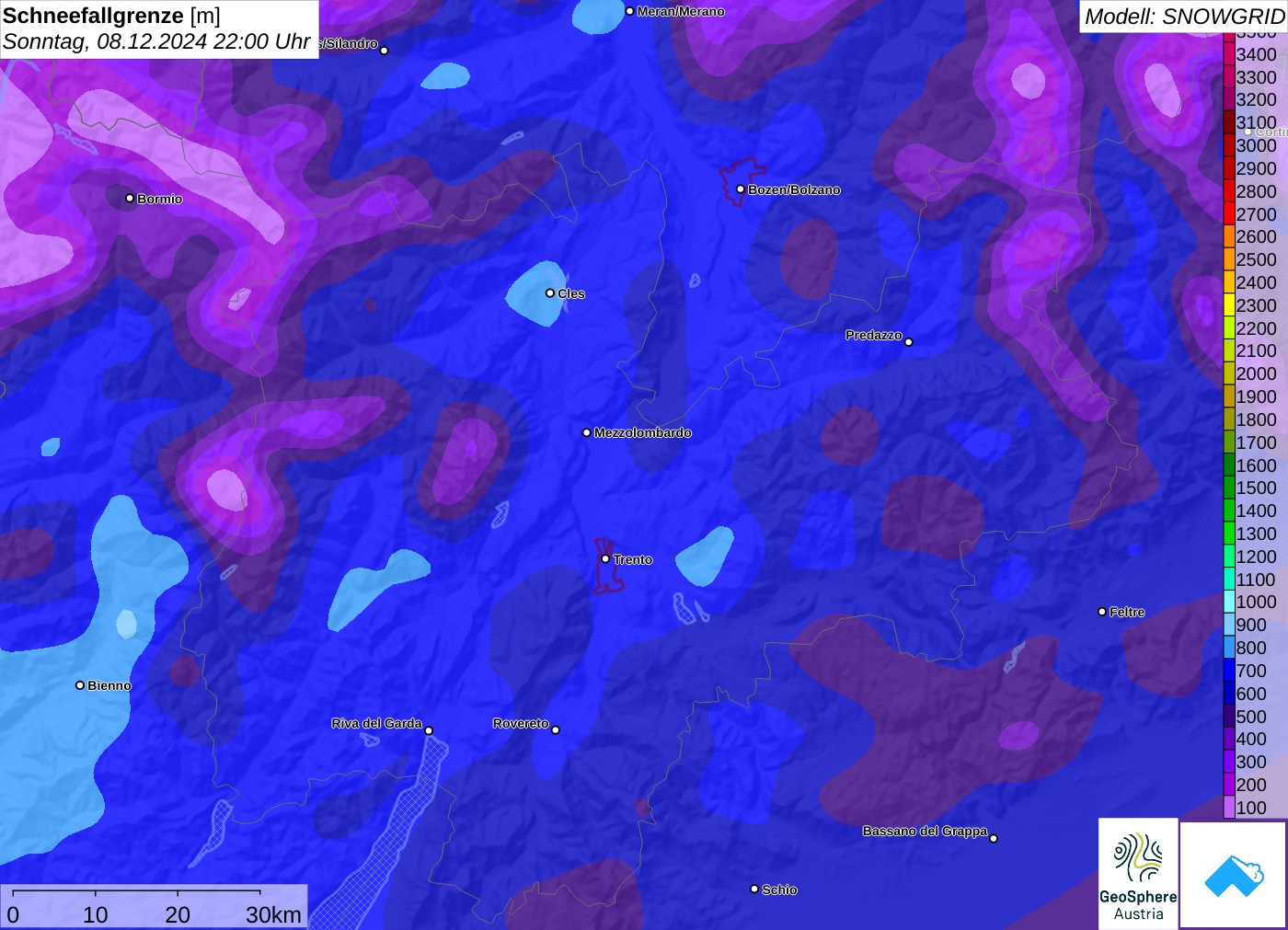Screen dimensions: 1288x930
Task: Click the Meran/Merano label text
Action: pyautogui.click(x=681, y=11)
